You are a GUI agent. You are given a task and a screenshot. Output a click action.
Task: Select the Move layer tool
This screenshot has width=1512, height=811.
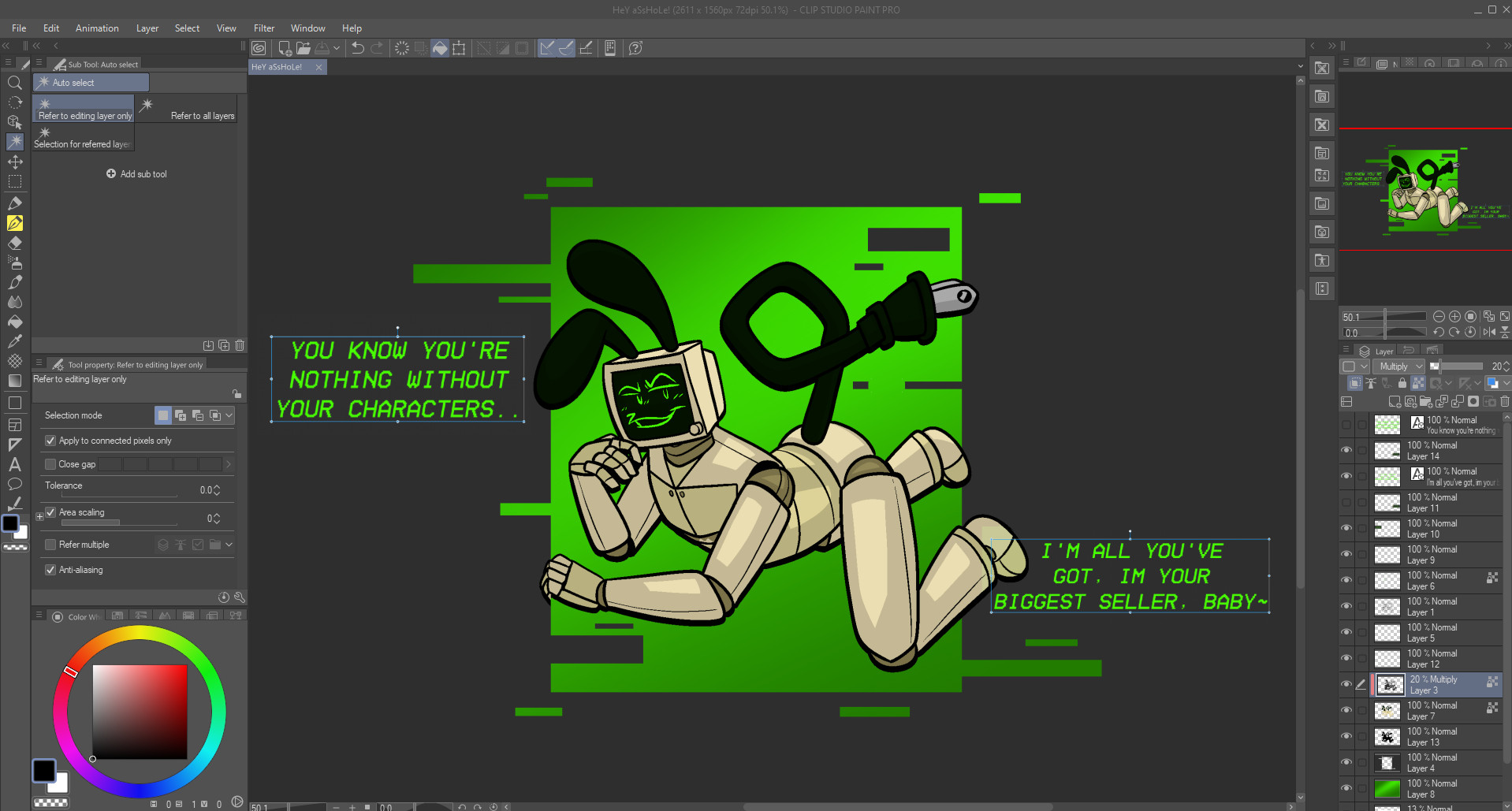(x=14, y=162)
